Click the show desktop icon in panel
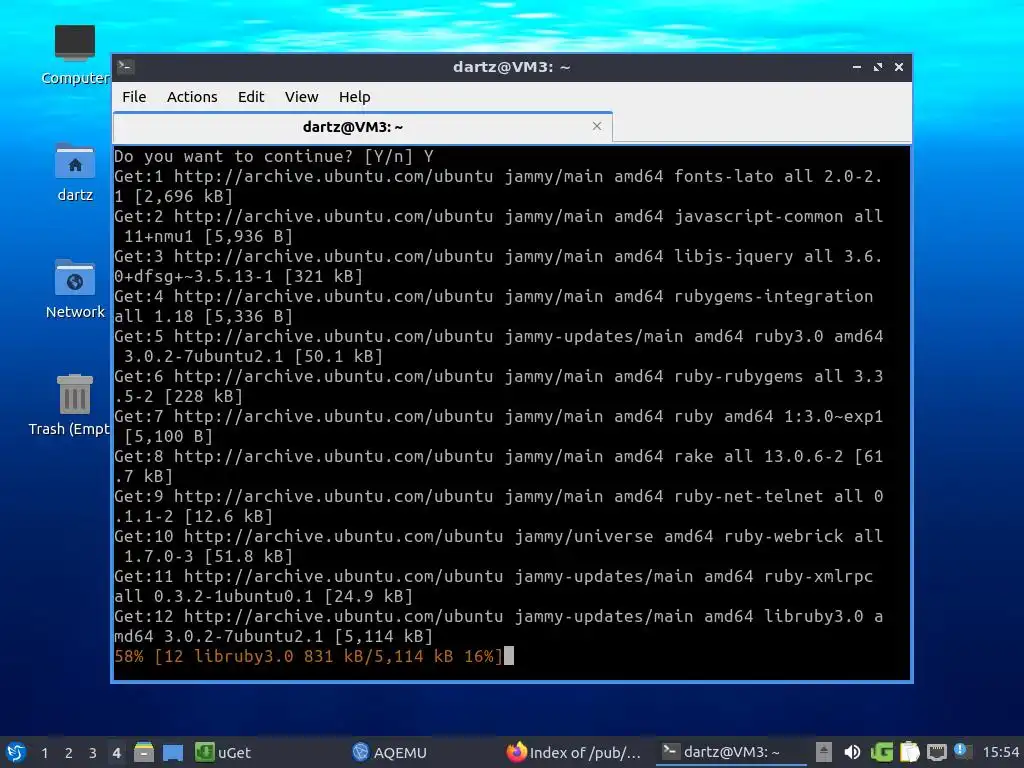This screenshot has height=768, width=1024. click(172, 752)
